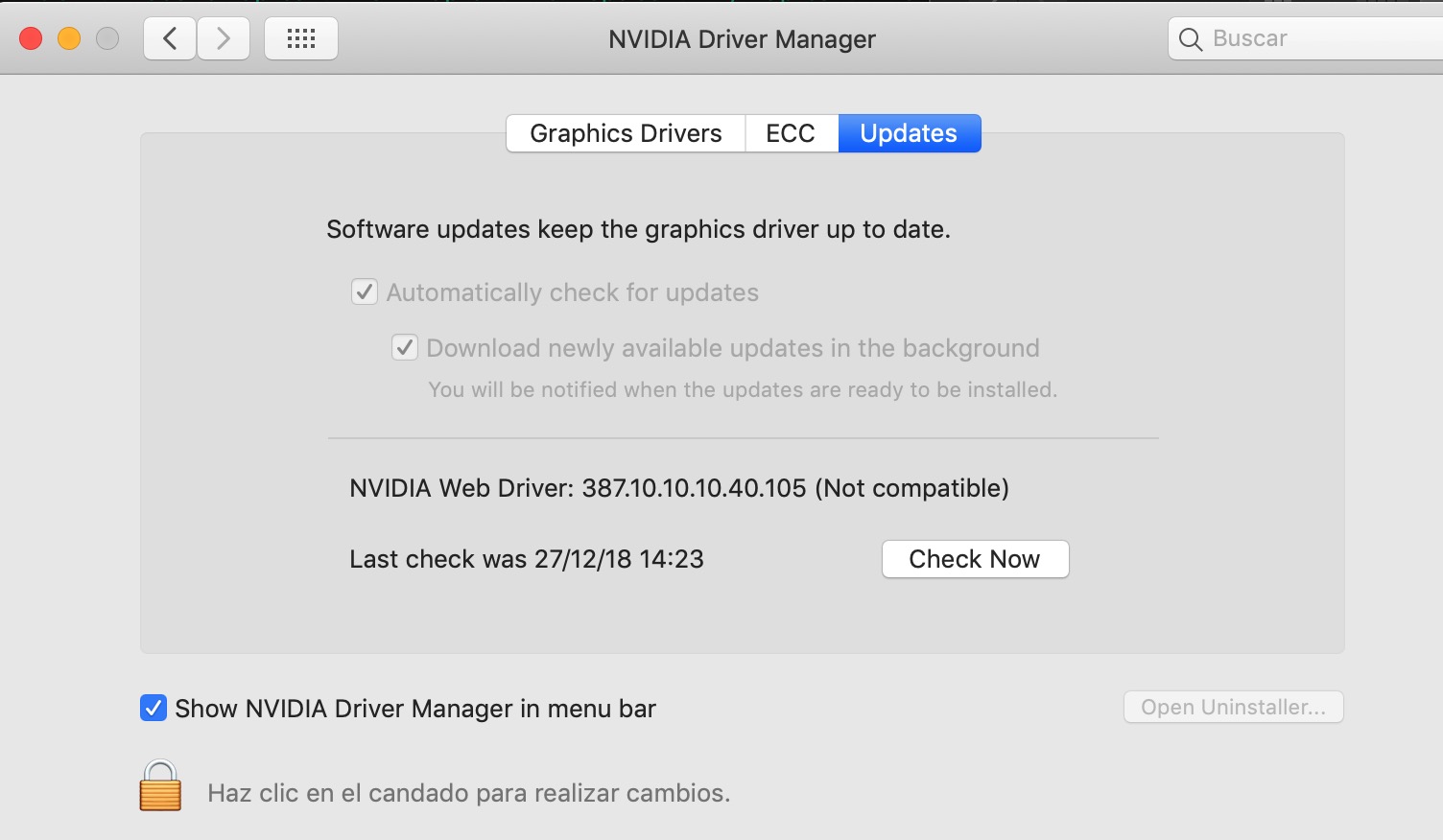Click the forward chevron navigation button
The height and width of the screenshot is (840, 1443).
[x=224, y=38]
